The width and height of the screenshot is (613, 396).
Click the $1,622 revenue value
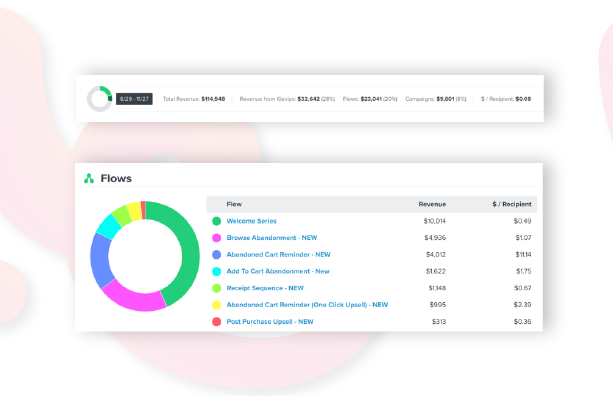[x=436, y=271]
